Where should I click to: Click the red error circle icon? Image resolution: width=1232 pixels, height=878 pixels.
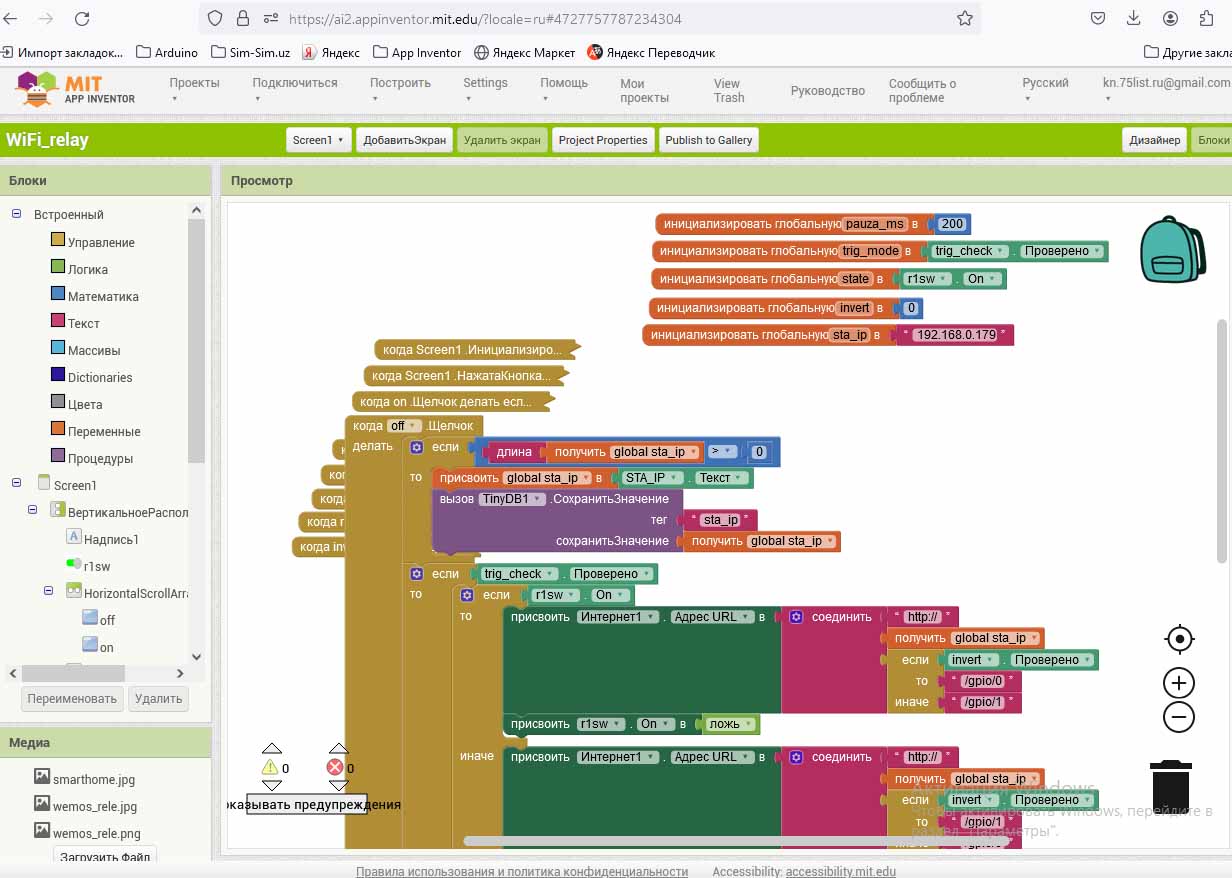335,767
